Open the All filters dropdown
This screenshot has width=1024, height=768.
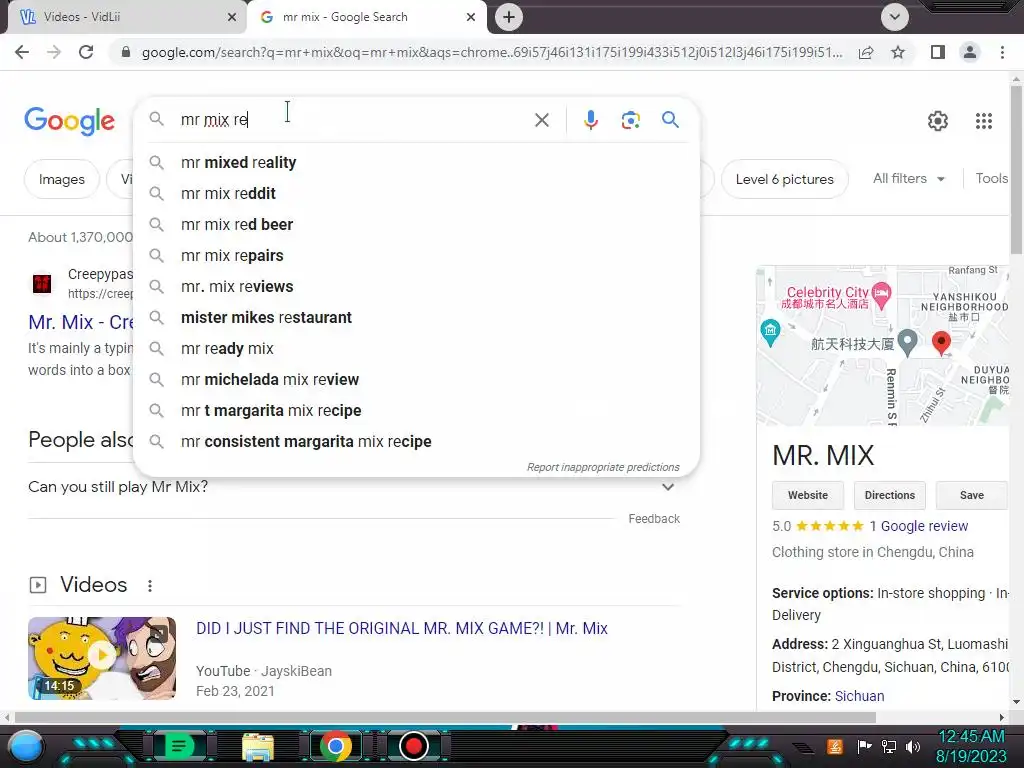coord(908,178)
